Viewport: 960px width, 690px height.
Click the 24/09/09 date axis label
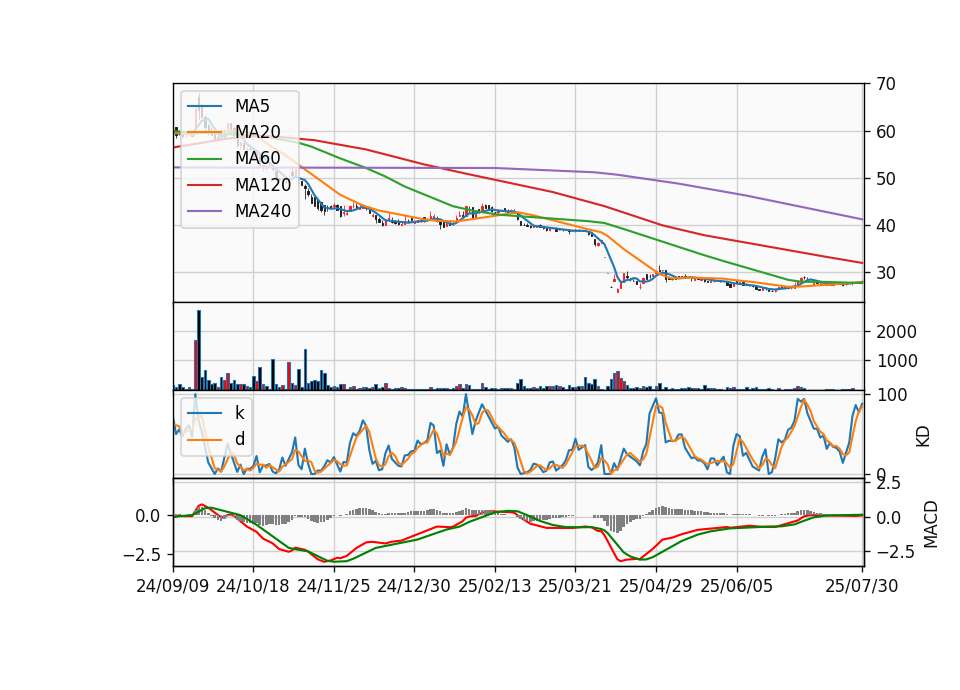tap(173, 586)
